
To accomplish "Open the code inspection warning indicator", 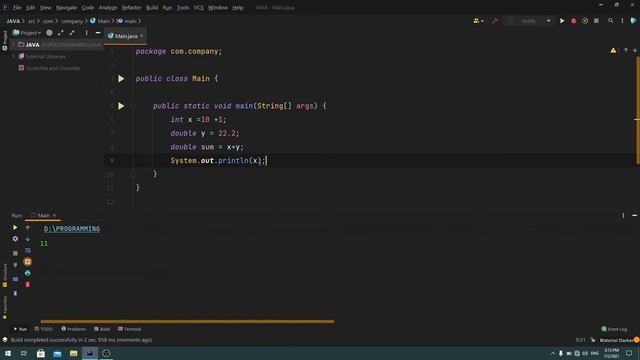I will click(613, 51).
